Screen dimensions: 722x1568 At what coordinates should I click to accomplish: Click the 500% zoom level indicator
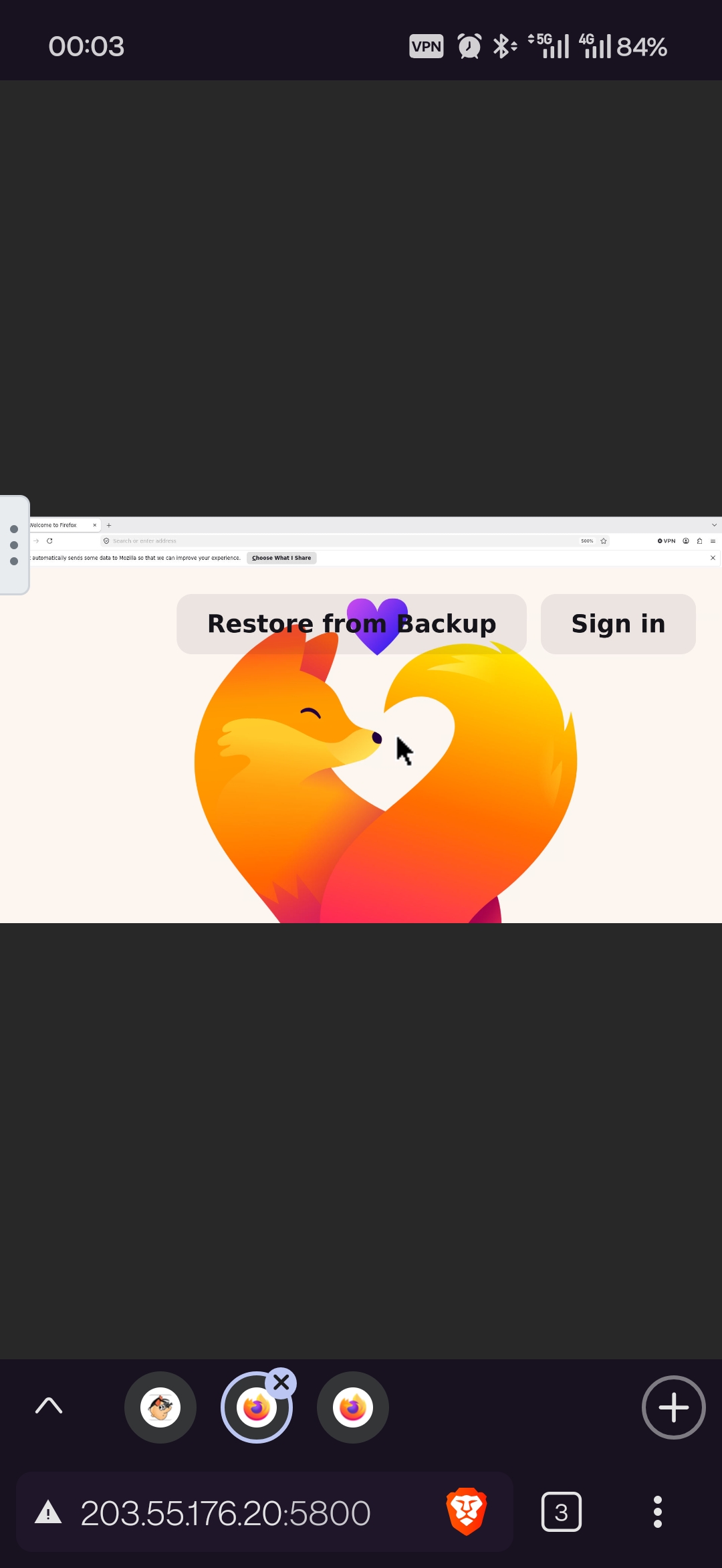point(587,541)
